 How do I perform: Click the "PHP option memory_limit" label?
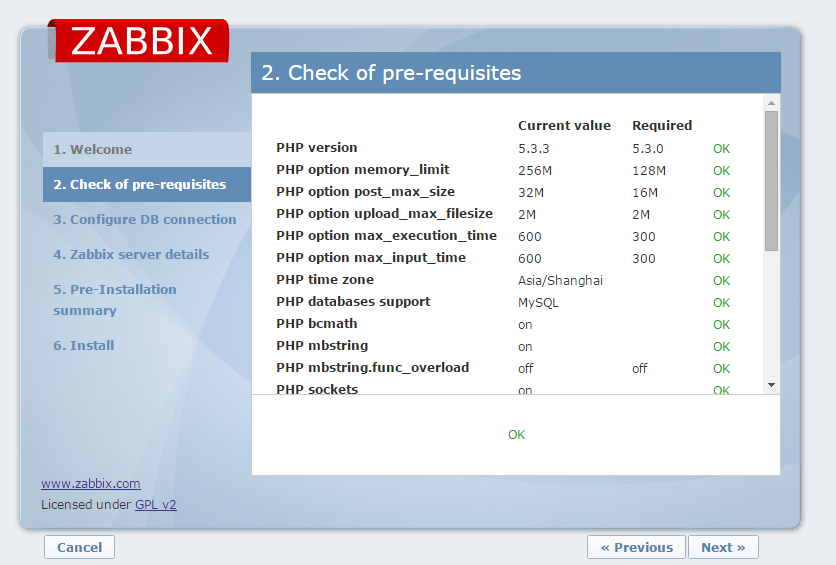tap(363, 170)
